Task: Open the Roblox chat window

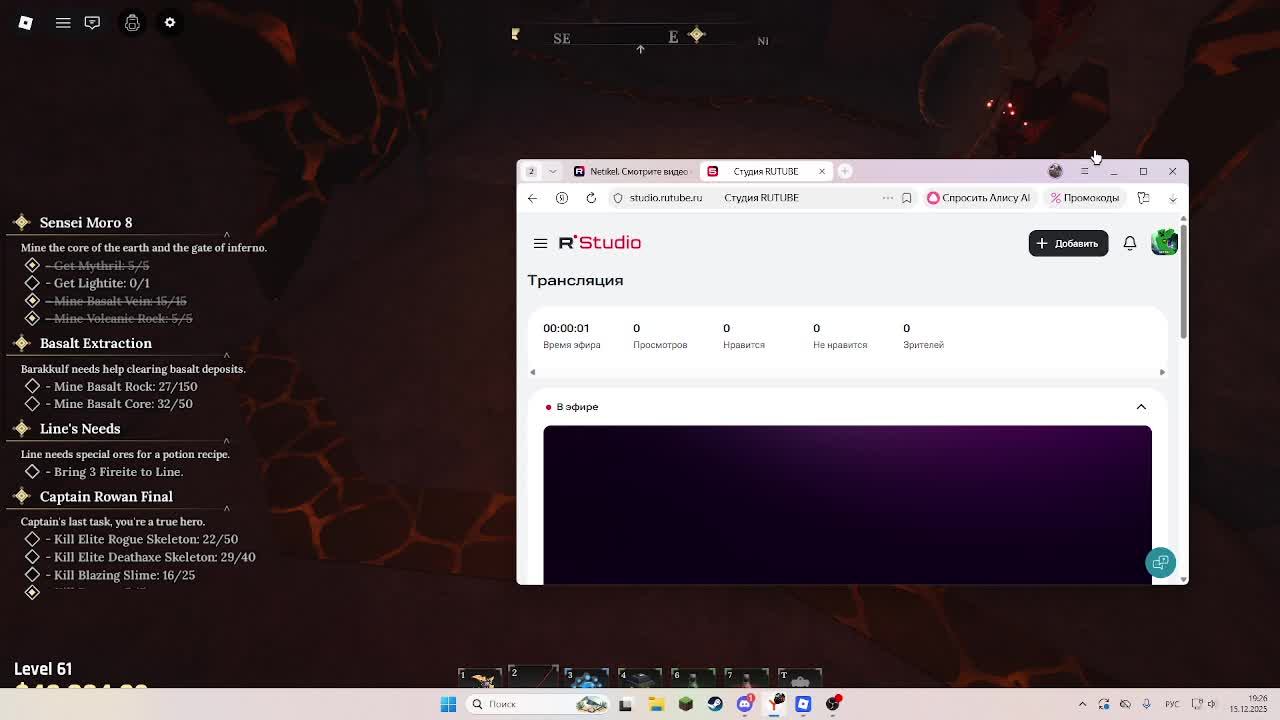Action: (92, 22)
